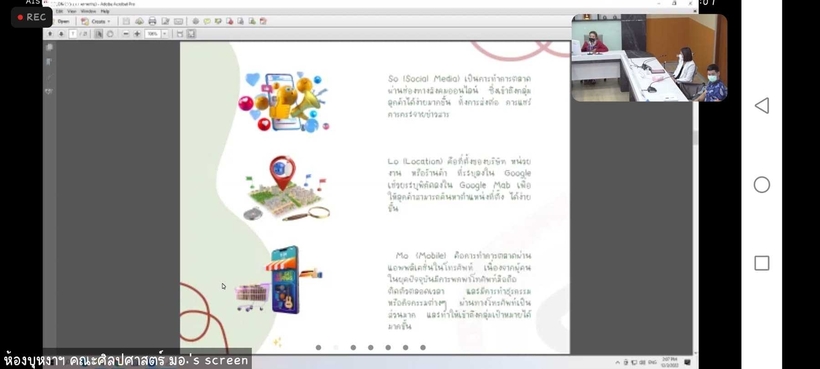Screen dimensions: 820x369
Task: Click the Save file toolbar icon
Action: (126, 21)
